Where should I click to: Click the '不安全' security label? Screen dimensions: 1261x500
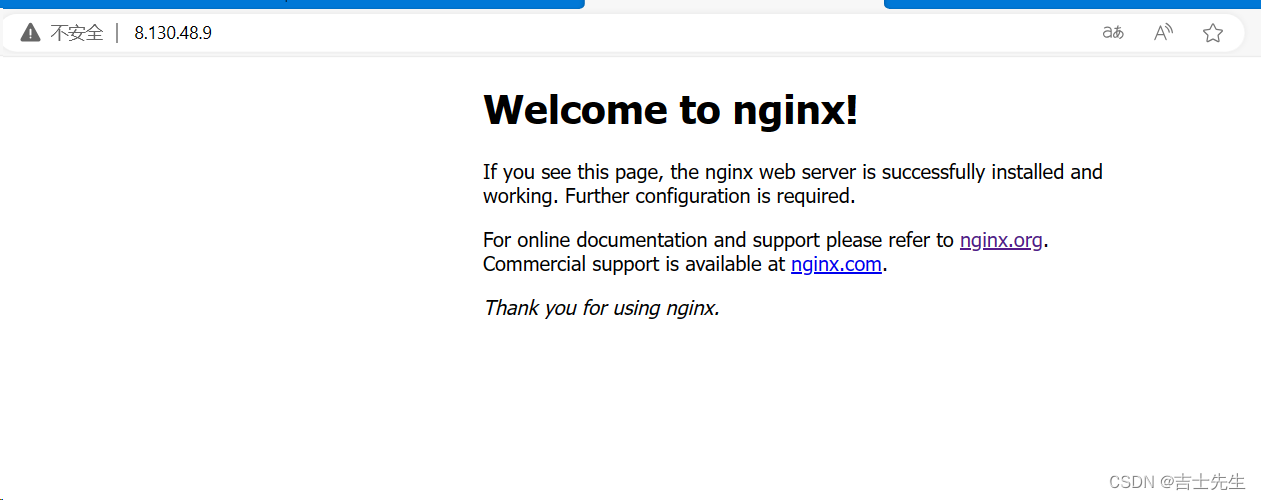coord(77,33)
